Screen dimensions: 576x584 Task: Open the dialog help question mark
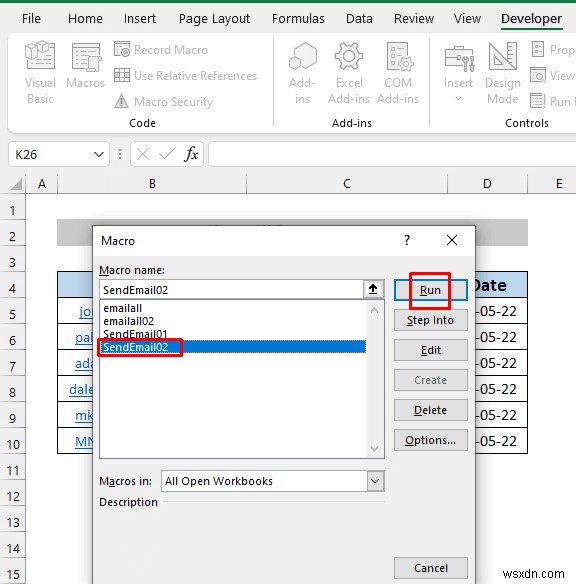(x=407, y=240)
